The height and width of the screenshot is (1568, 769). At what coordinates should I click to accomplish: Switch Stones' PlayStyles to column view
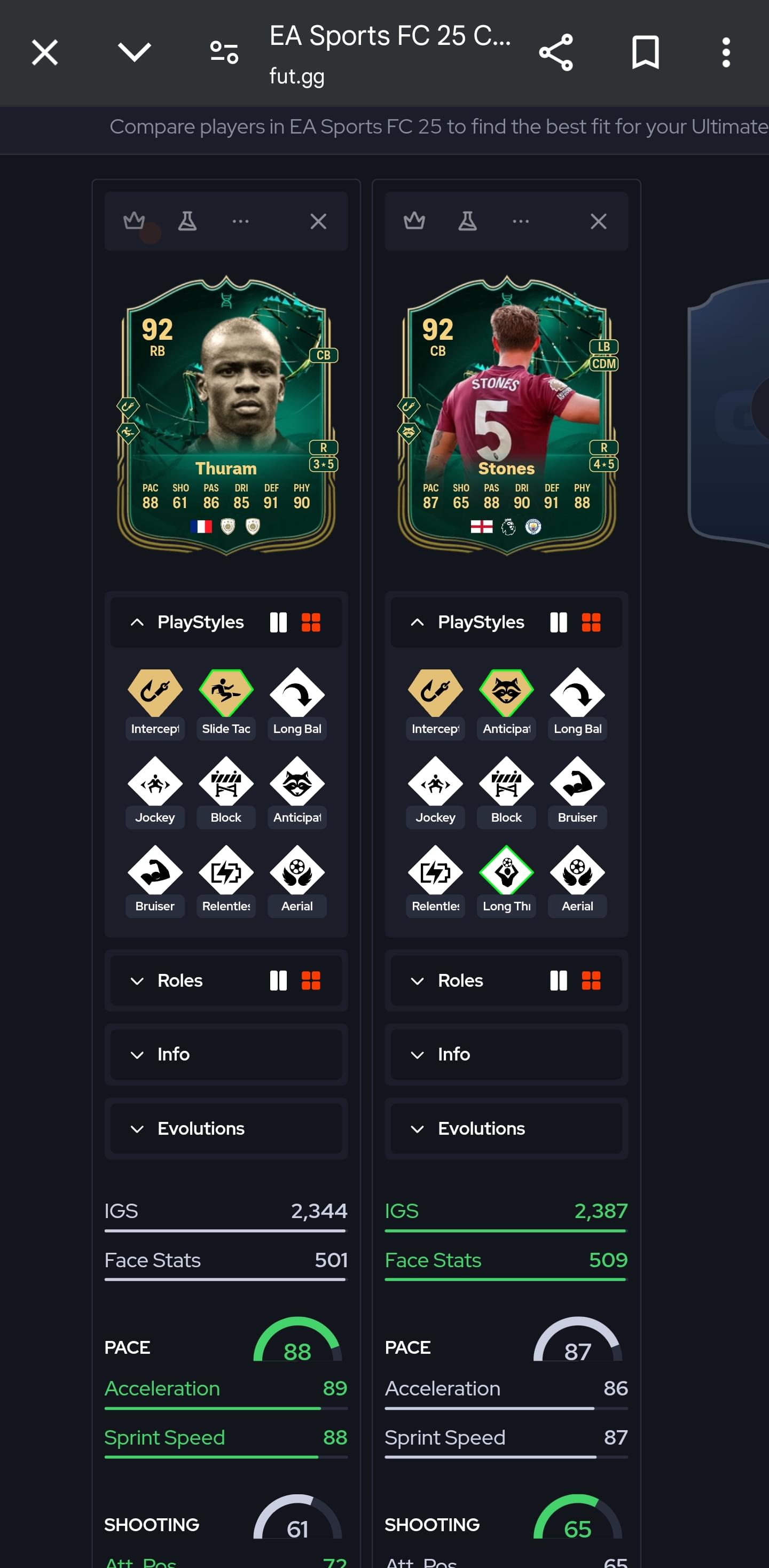[559, 622]
